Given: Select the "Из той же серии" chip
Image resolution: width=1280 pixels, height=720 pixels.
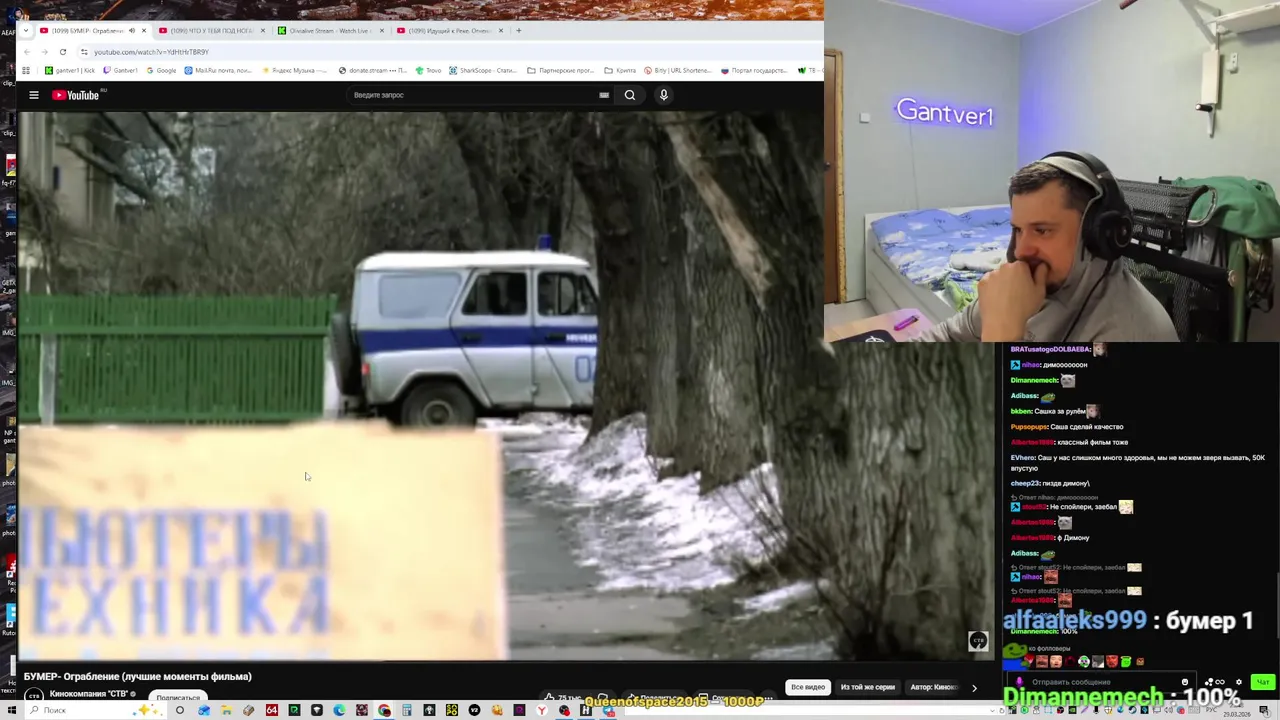Looking at the screenshot, I should click(868, 687).
